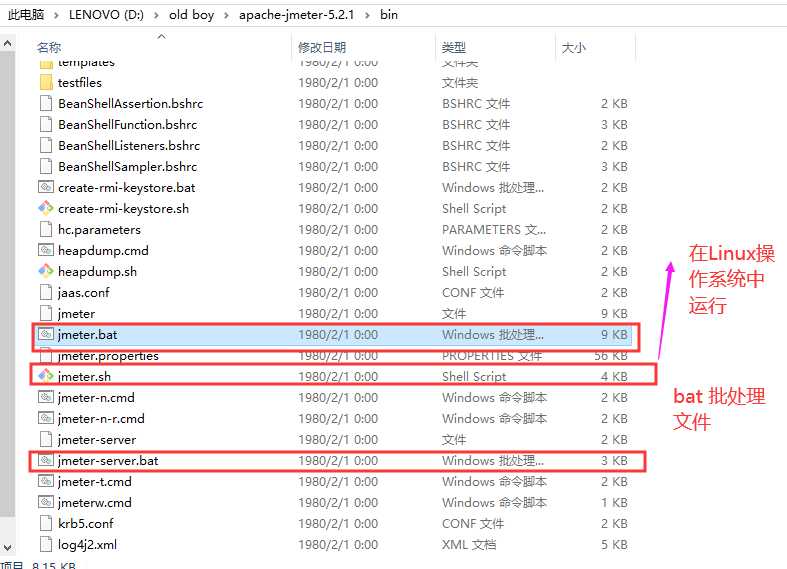Select the krb5.conf file name

86,523
